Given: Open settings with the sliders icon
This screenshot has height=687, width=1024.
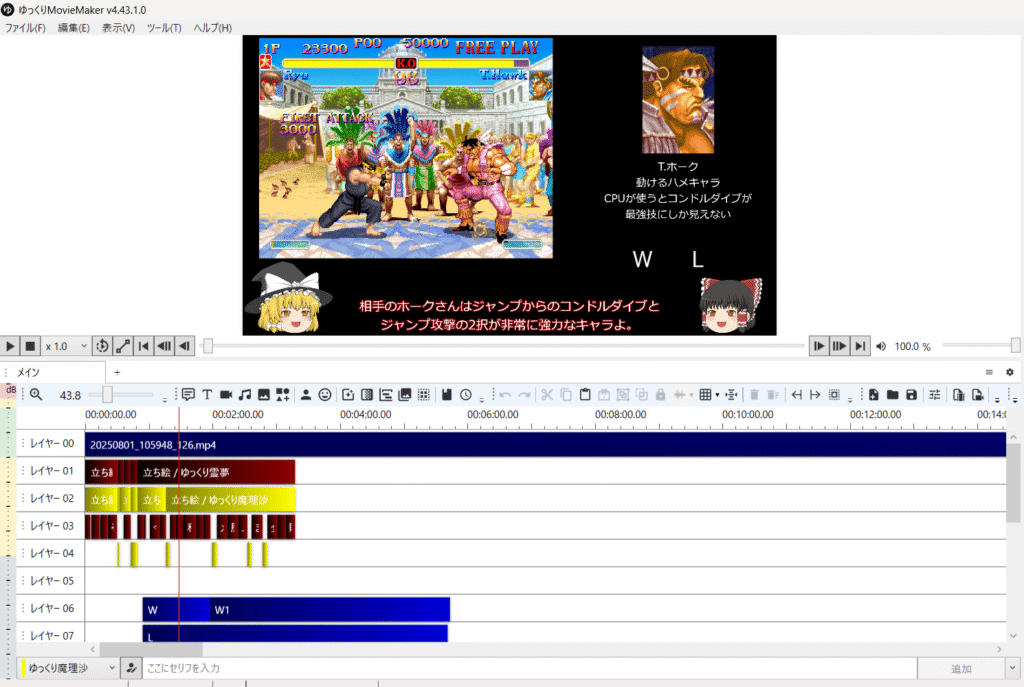Looking at the screenshot, I should 935,394.
